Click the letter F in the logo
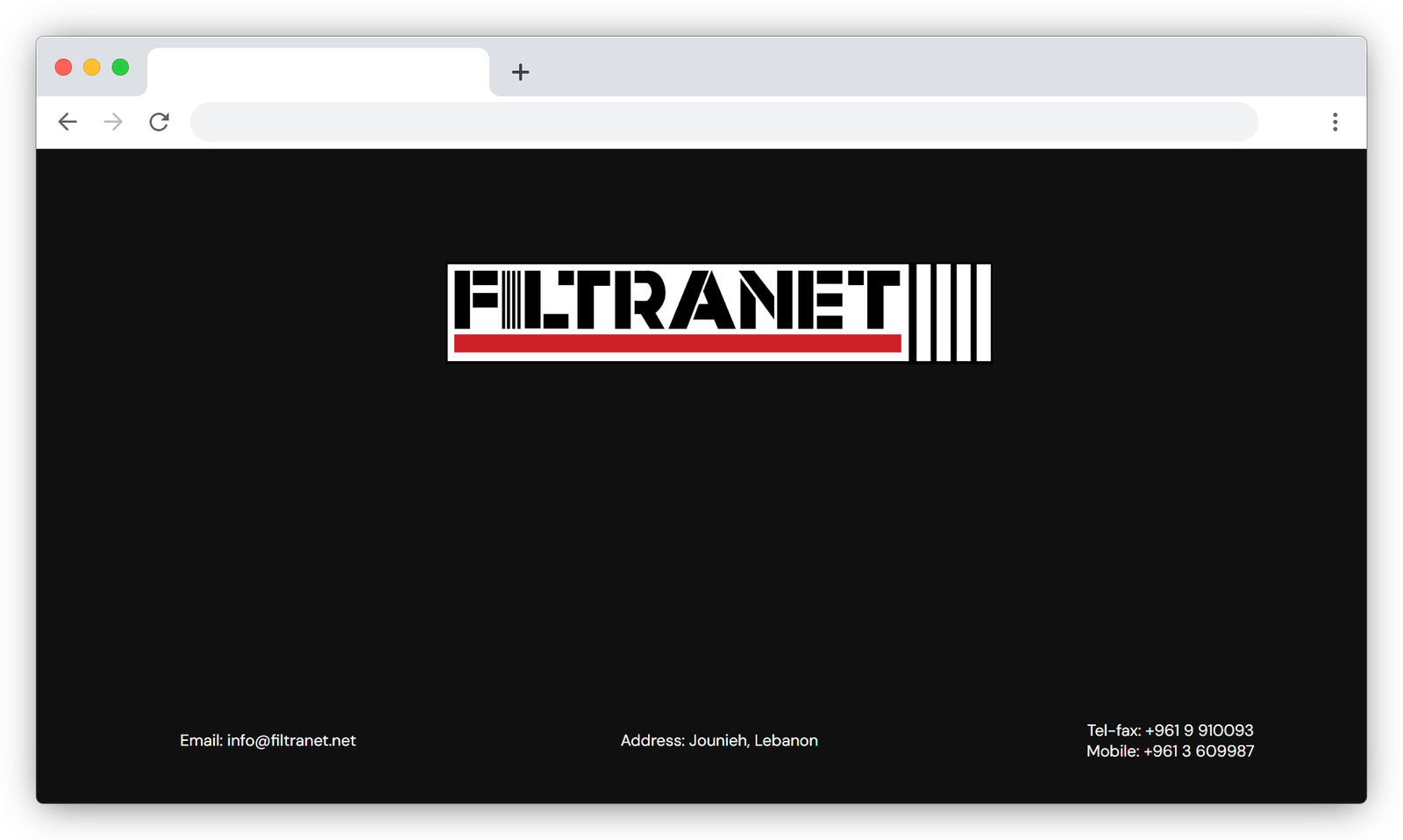This screenshot has width=1403, height=840. click(x=476, y=300)
